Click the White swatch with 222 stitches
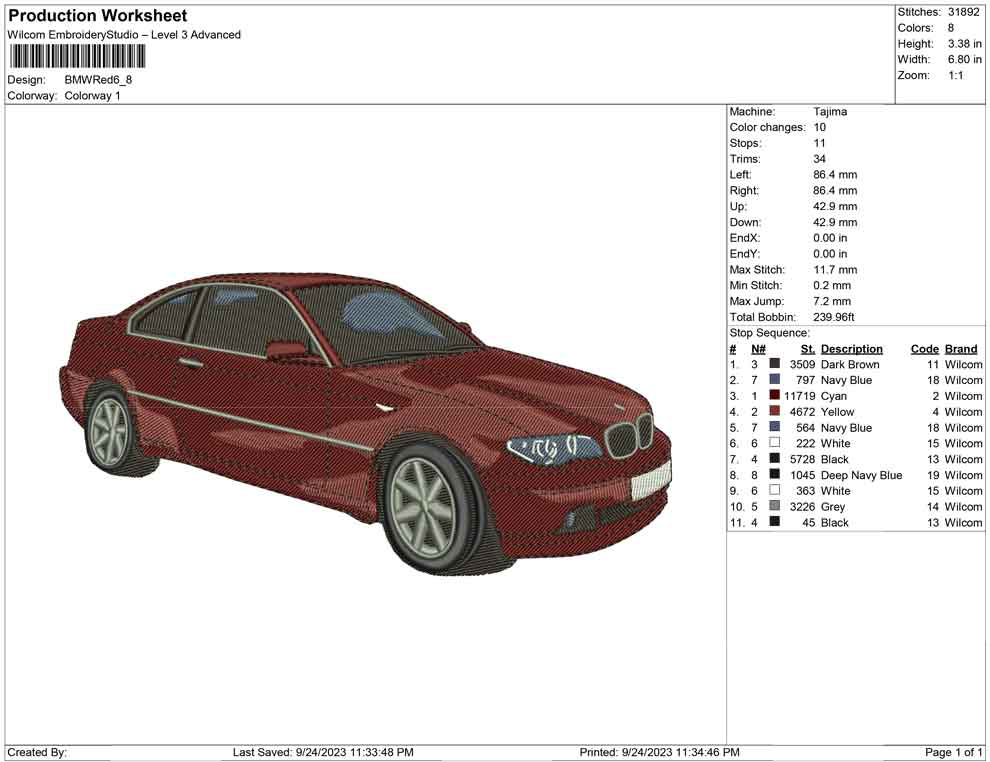 pyautogui.click(x=774, y=443)
